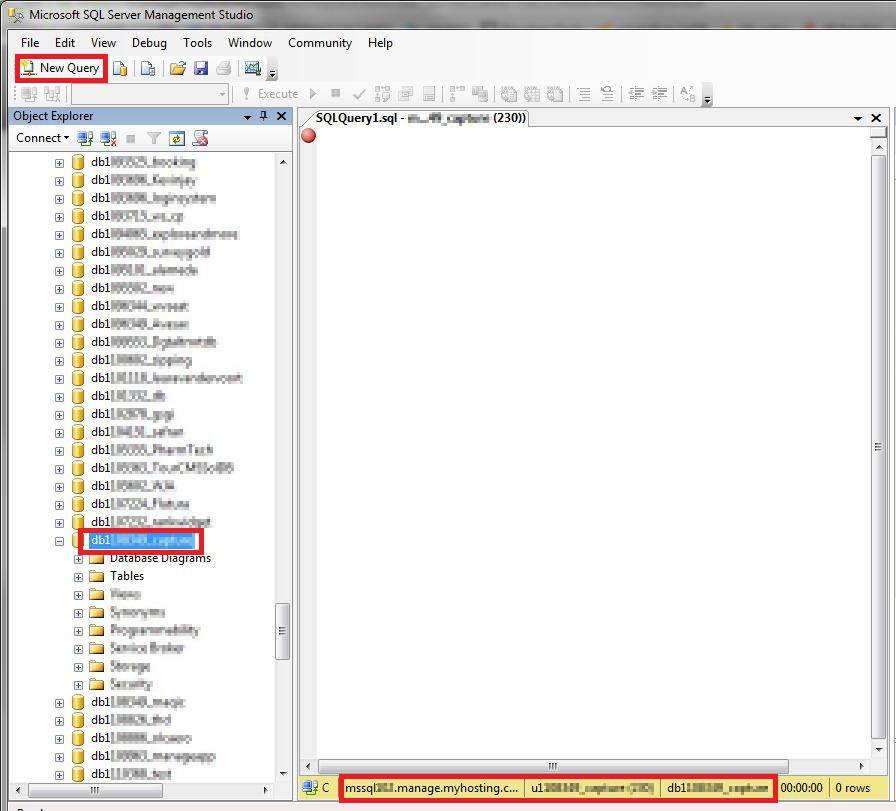Screen dimensions: 896x811
Task: Click the Stop icon in Object Explorer toolbar
Action: [131, 138]
